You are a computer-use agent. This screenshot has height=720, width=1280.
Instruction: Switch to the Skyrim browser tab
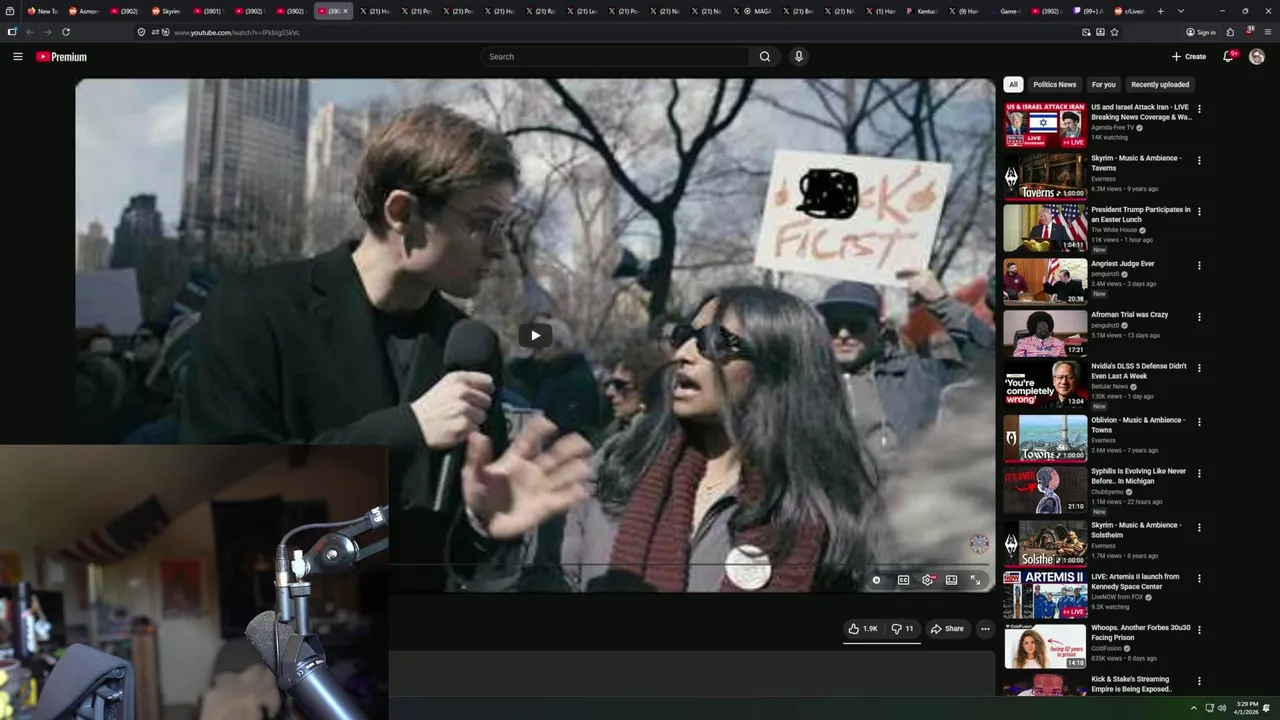coord(166,11)
